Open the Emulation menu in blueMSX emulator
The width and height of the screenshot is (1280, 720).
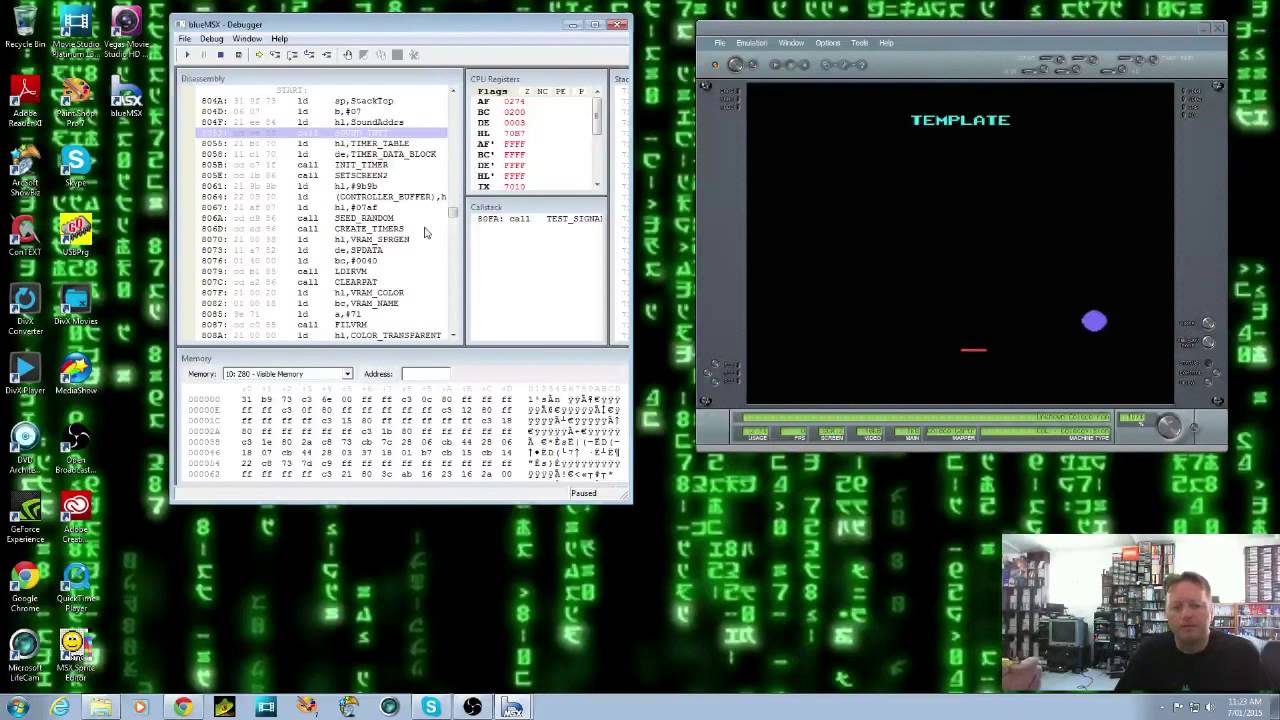pos(752,43)
